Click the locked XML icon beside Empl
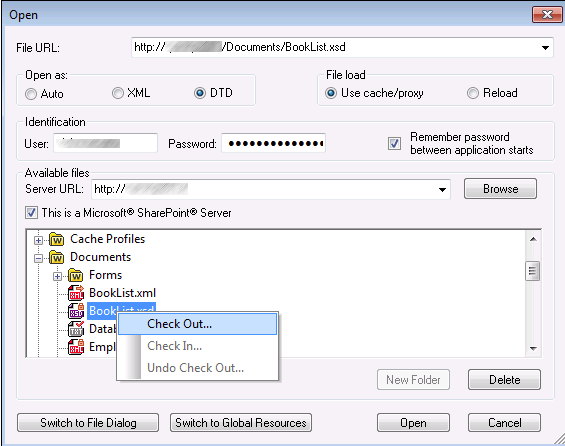 coord(76,347)
